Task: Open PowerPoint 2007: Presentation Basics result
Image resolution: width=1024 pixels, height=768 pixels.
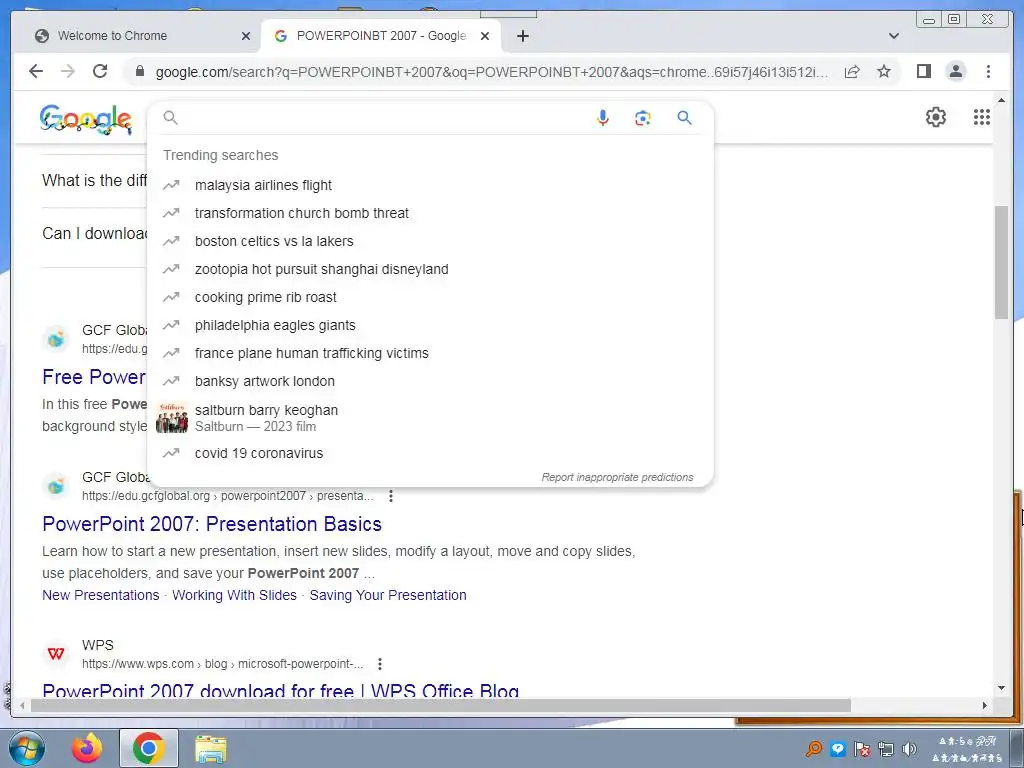Action: 212,524
